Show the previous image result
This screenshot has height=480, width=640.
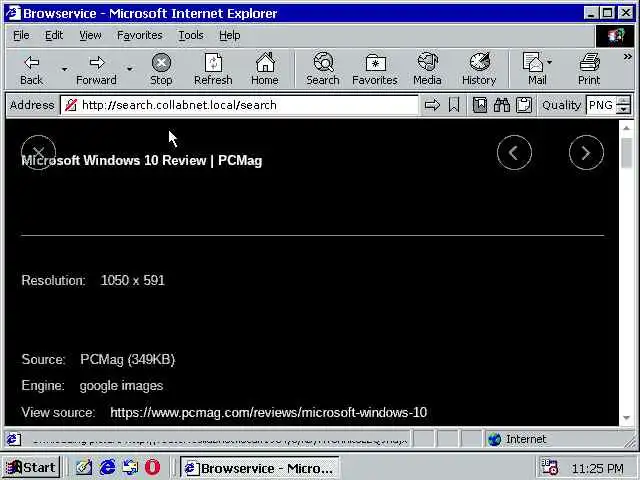tap(514, 153)
